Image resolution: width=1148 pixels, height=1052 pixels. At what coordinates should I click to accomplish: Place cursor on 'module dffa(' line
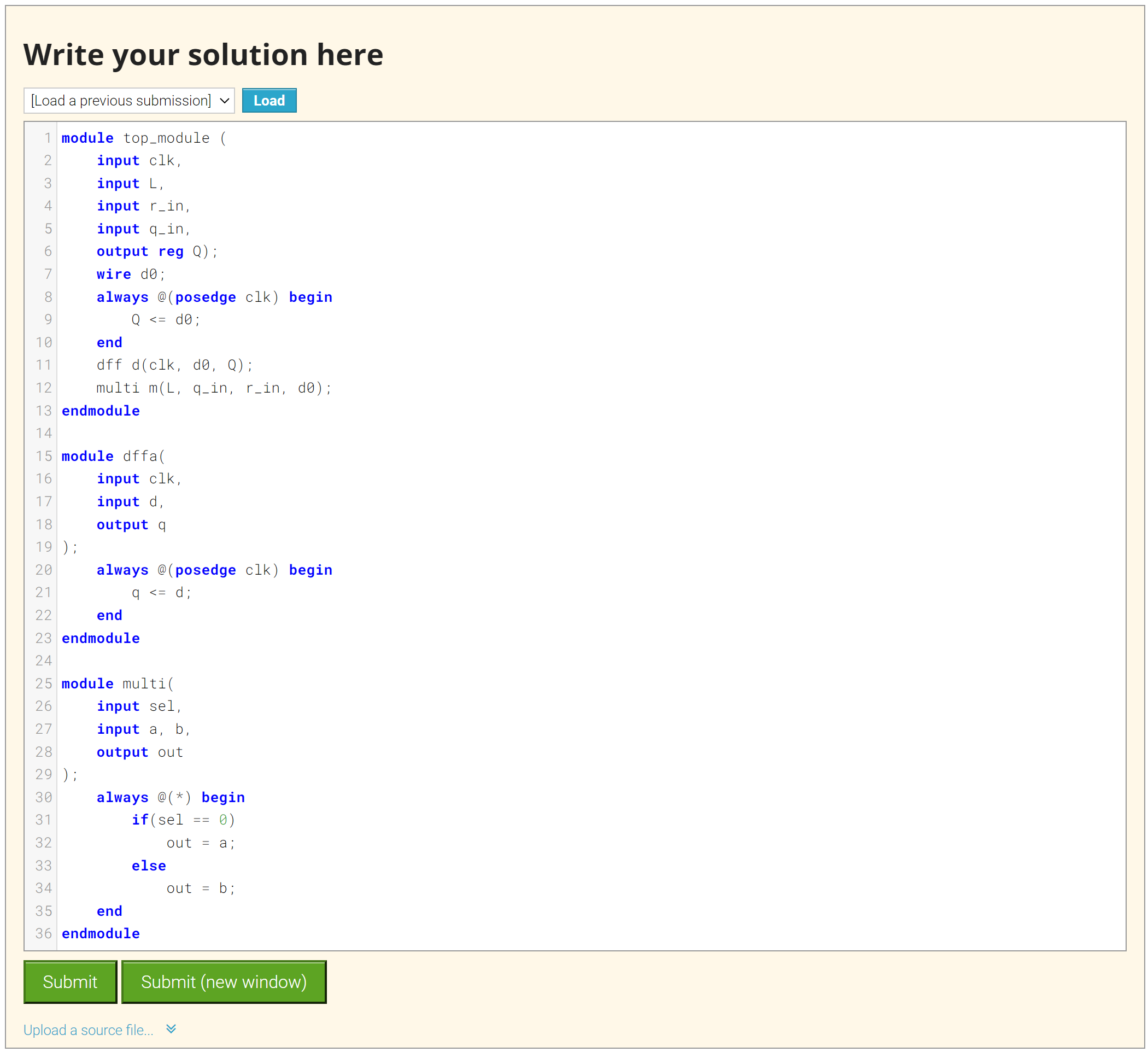pyautogui.click(x=113, y=456)
